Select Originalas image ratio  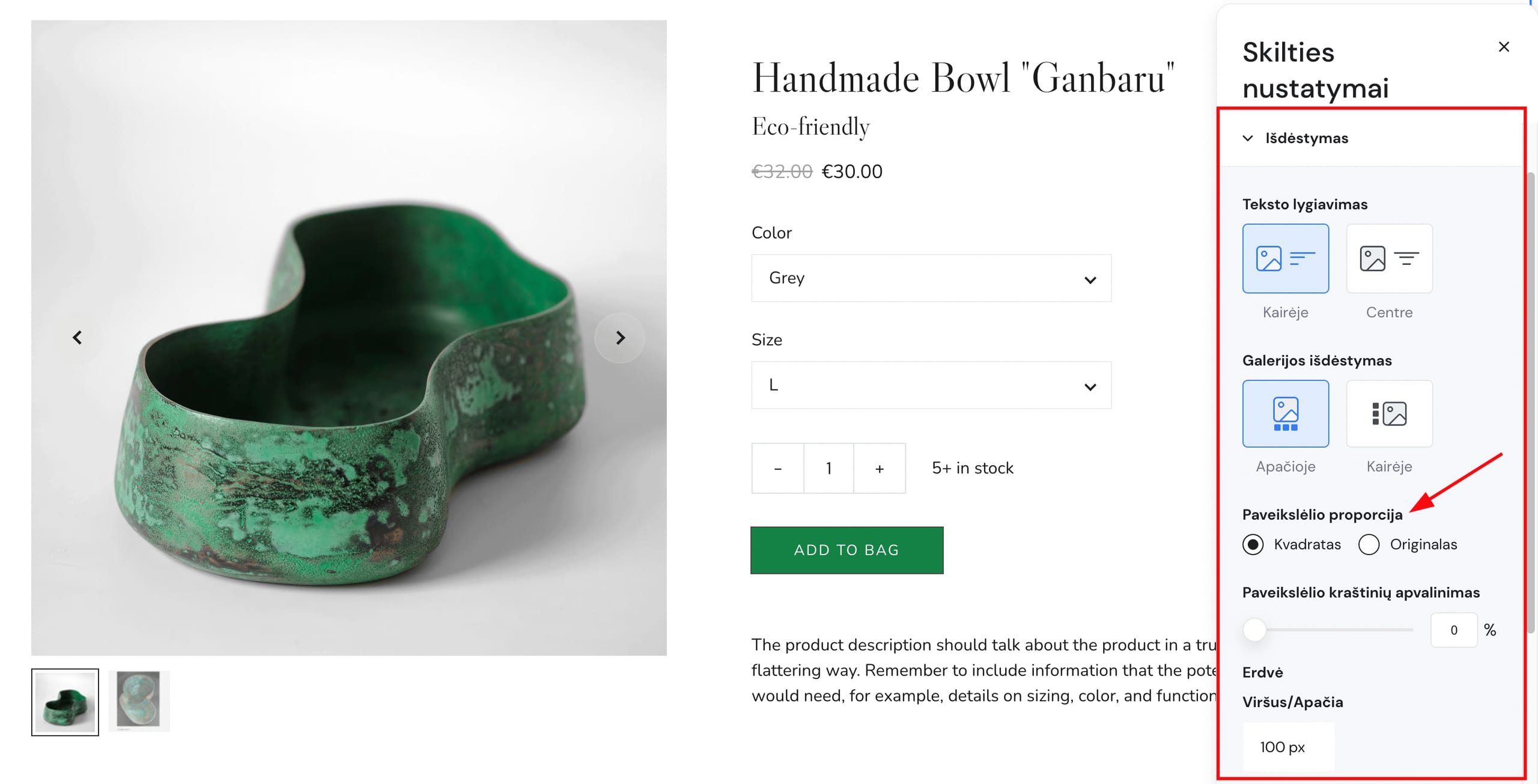click(x=1369, y=544)
